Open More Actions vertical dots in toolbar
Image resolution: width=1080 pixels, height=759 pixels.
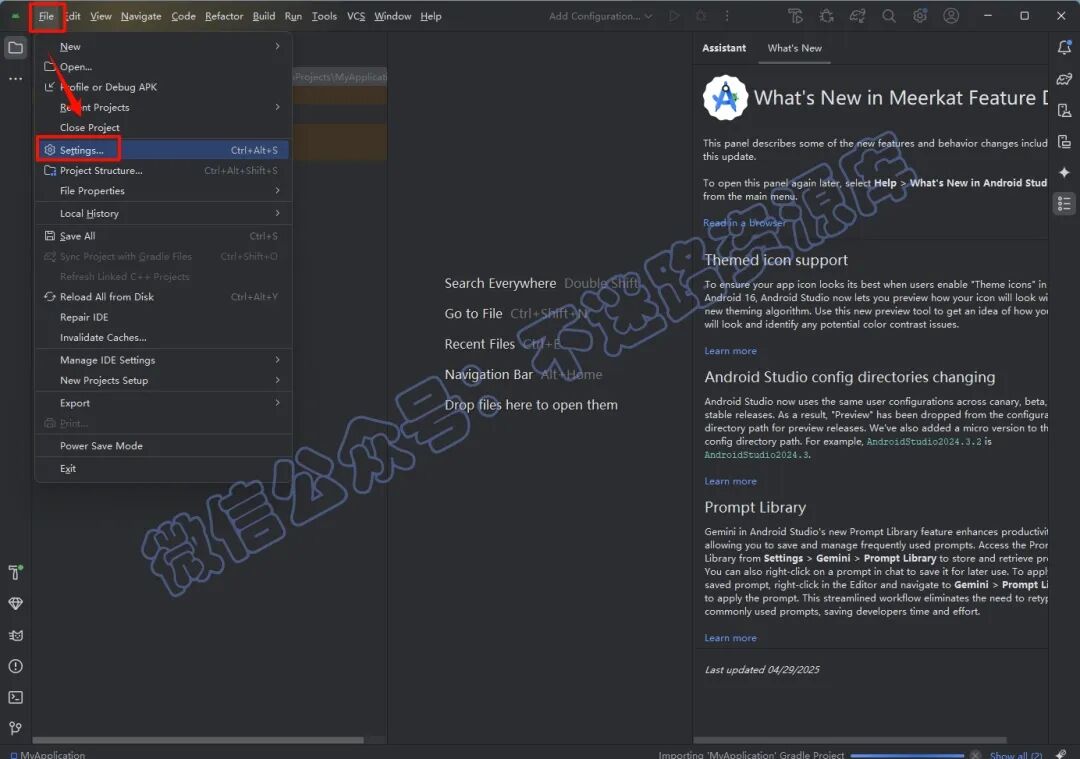pyautogui.click(x=727, y=16)
